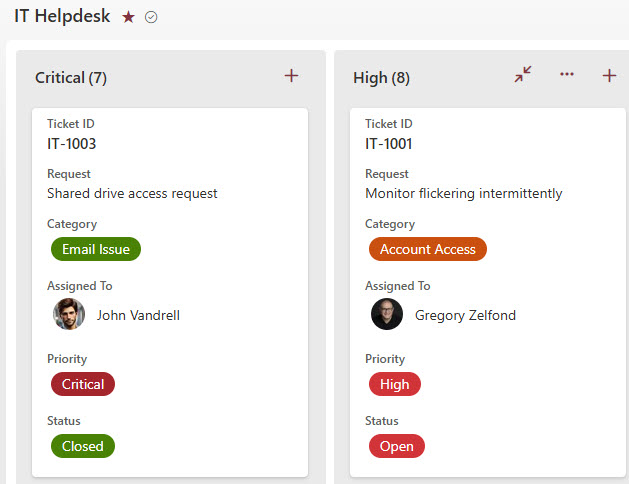Click the Critical (7) column header
This screenshot has width=629, height=484.
[71, 78]
